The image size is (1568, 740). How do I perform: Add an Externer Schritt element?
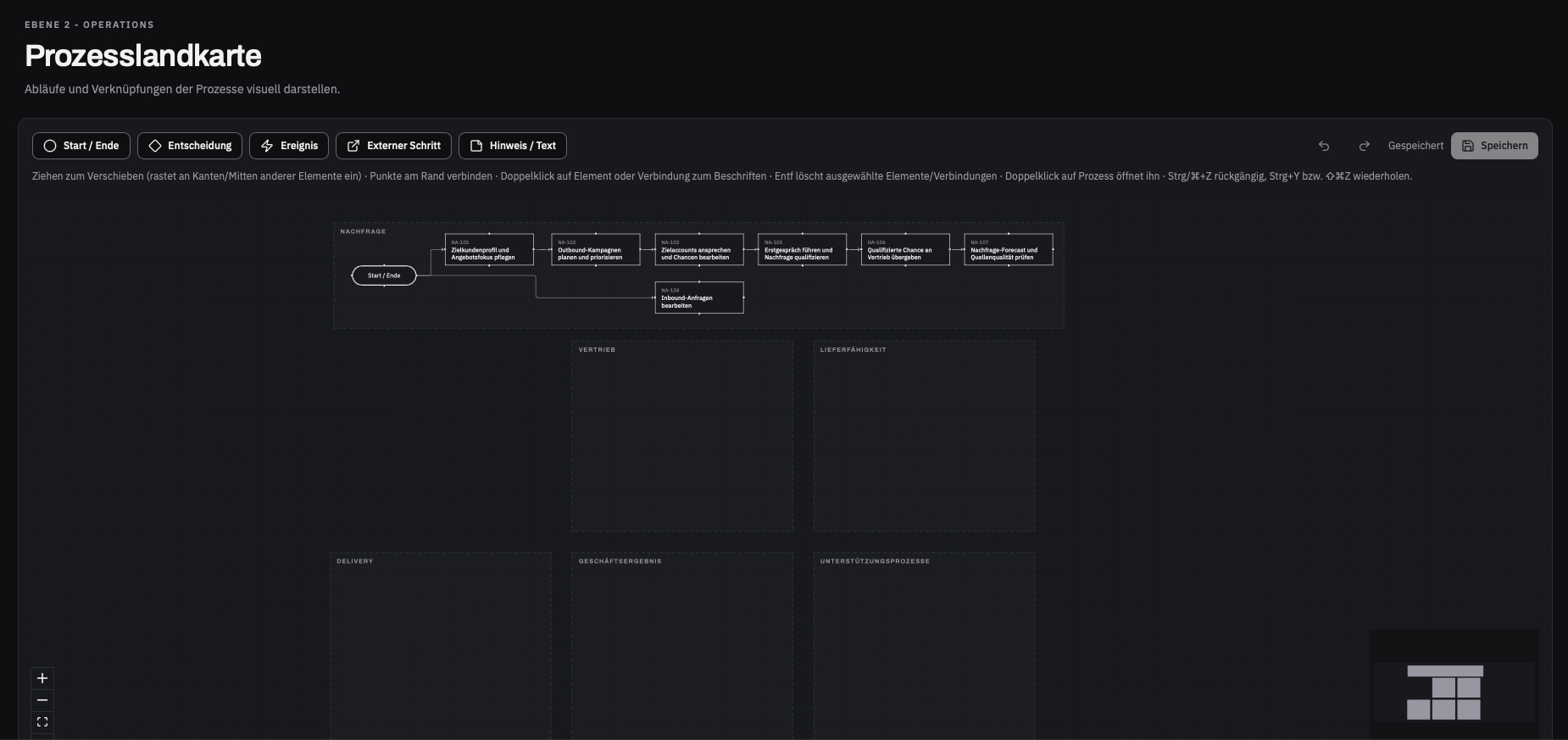(393, 146)
